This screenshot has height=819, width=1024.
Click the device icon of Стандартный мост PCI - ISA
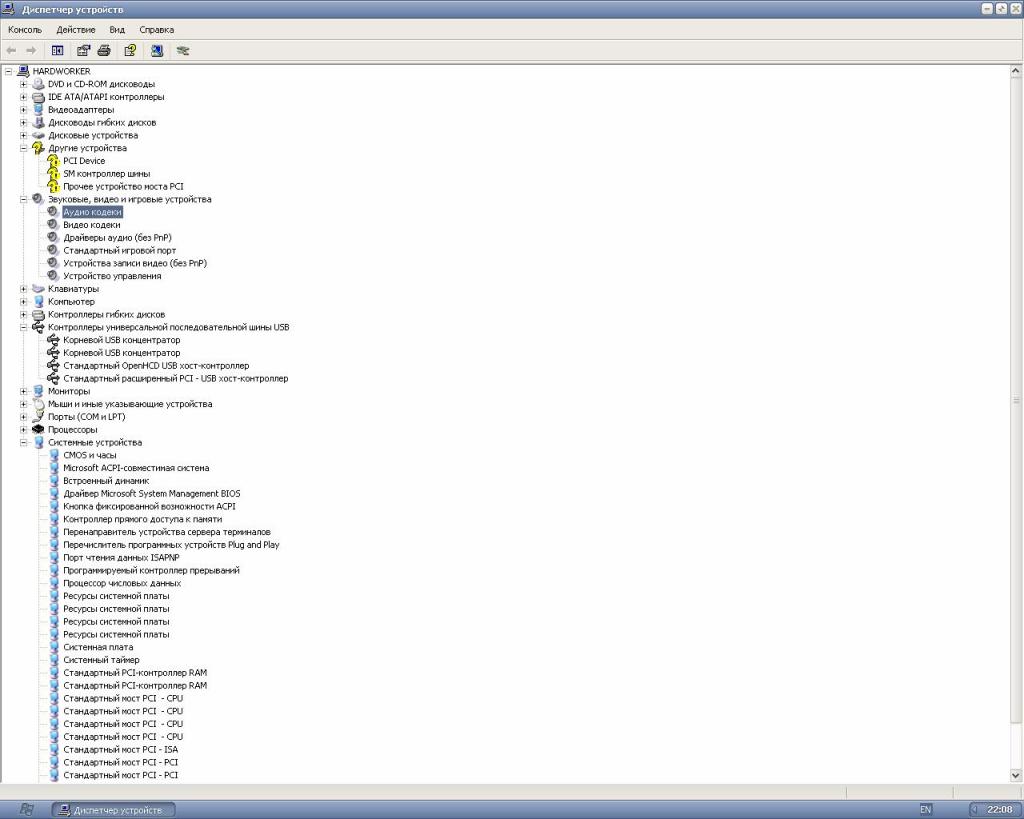click(x=54, y=750)
